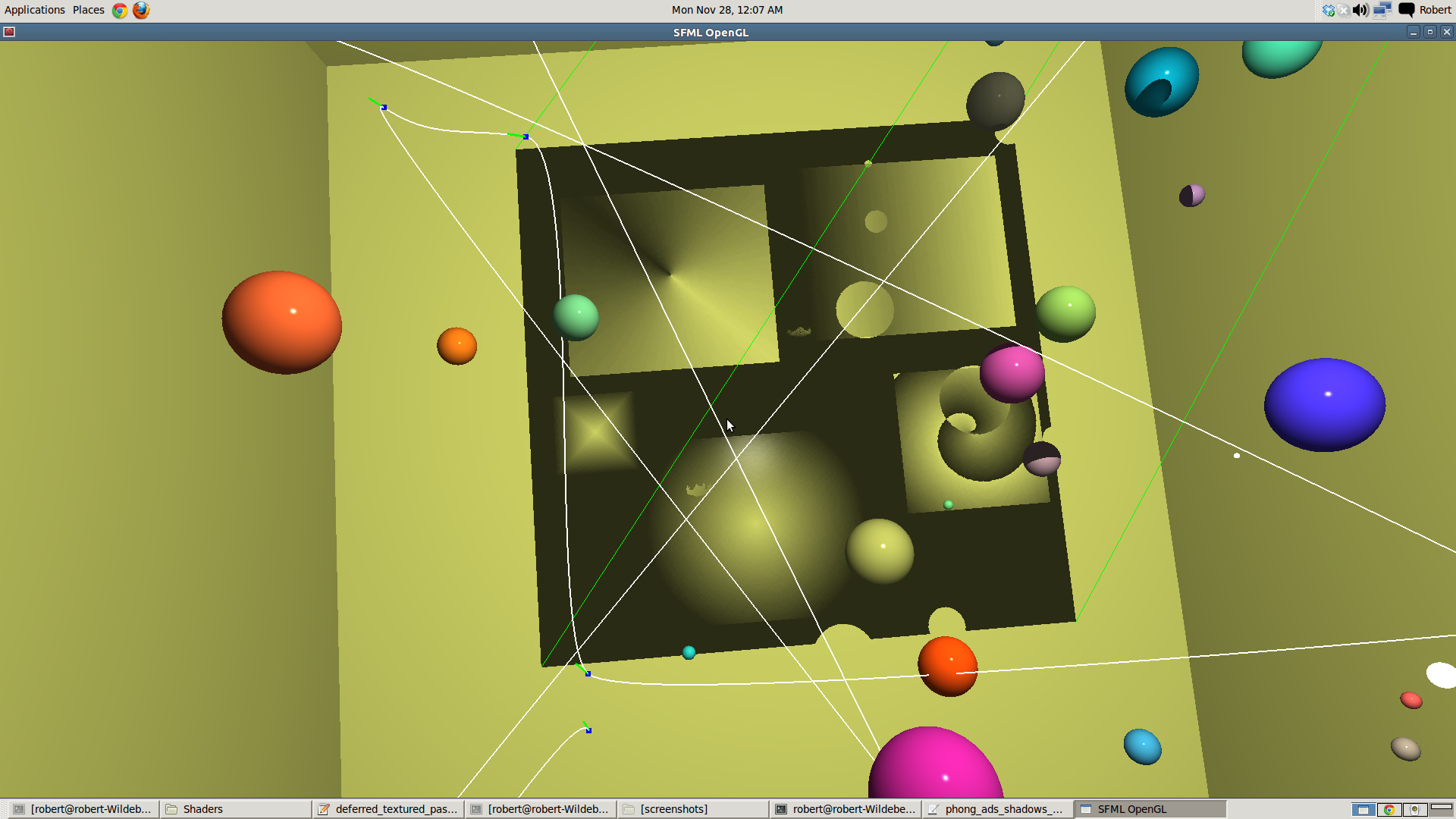This screenshot has height=819, width=1456.
Task: Switch to second robert@robert-Wildeb terminal
Action: pyautogui.click(x=541, y=809)
